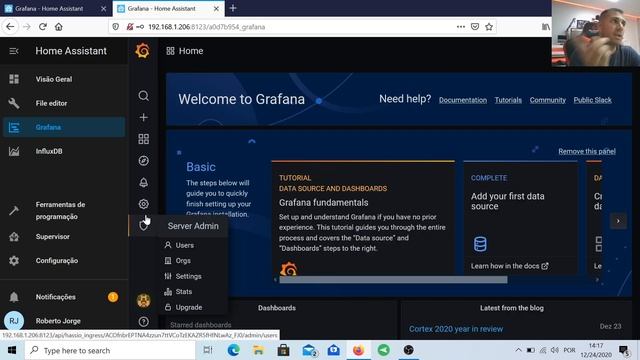Select Upgrade in Server Admin menu
640x360 pixels.
pos(189,307)
